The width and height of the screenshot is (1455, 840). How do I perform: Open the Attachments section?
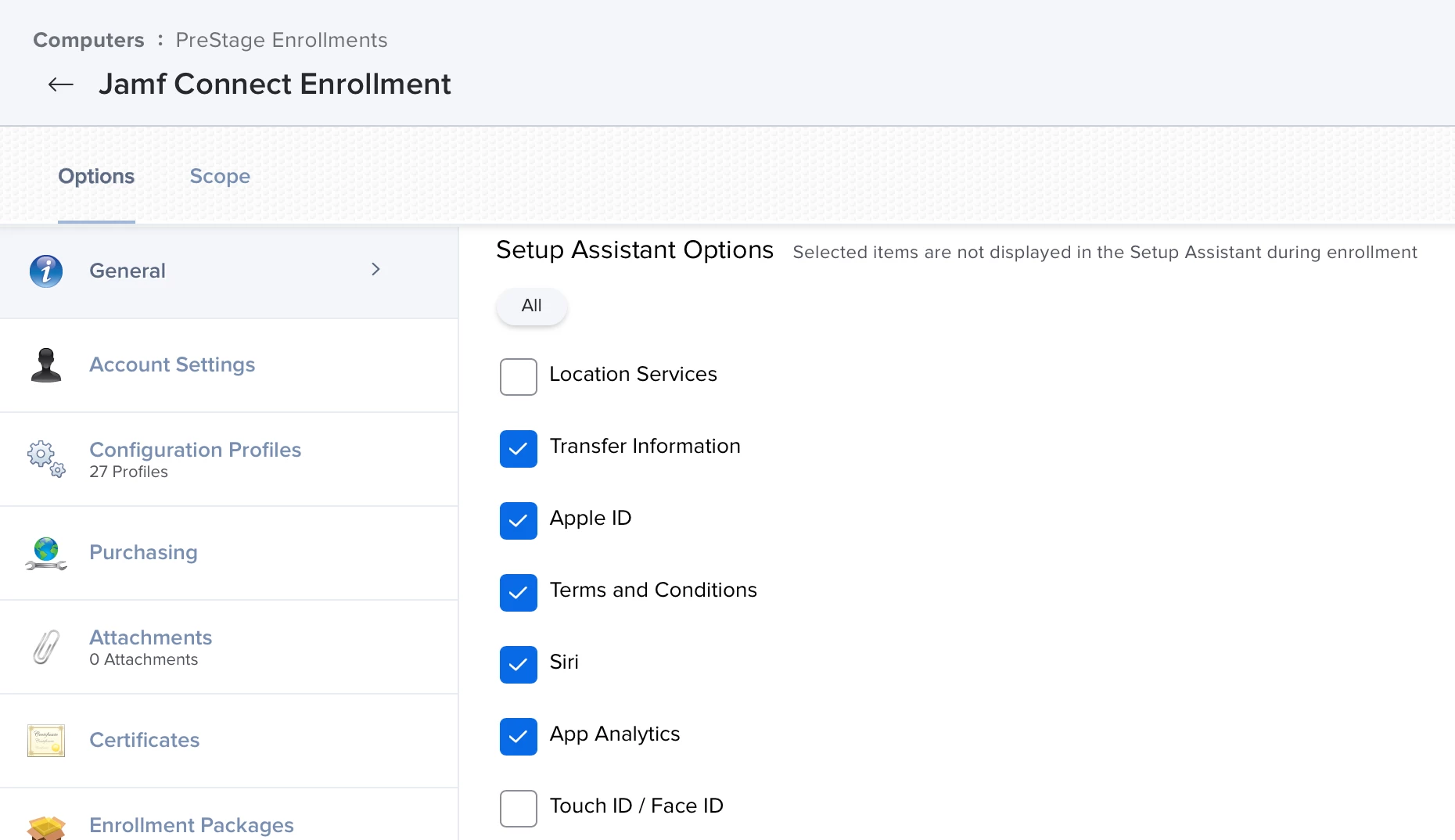pos(229,647)
